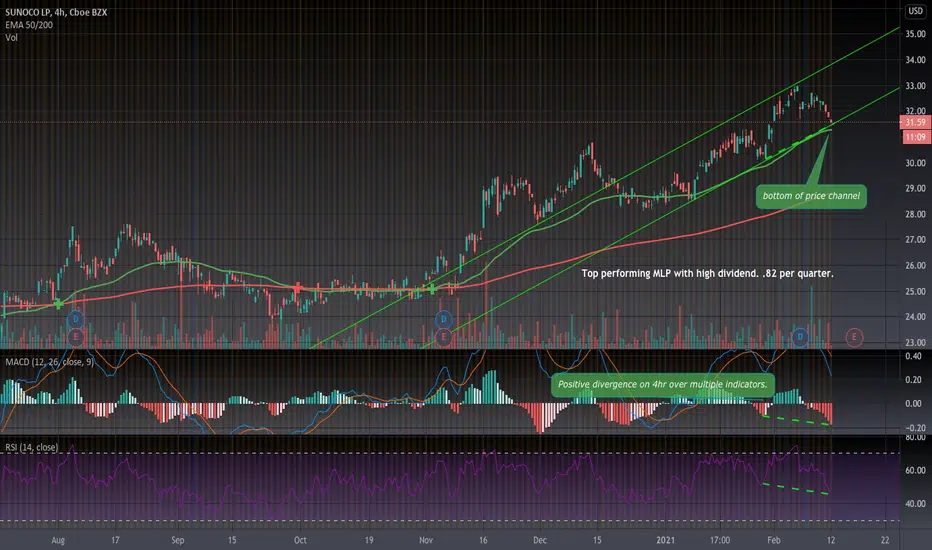Click the 28.00 price axis label
This screenshot has height=550, width=932.
click(915, 214)
